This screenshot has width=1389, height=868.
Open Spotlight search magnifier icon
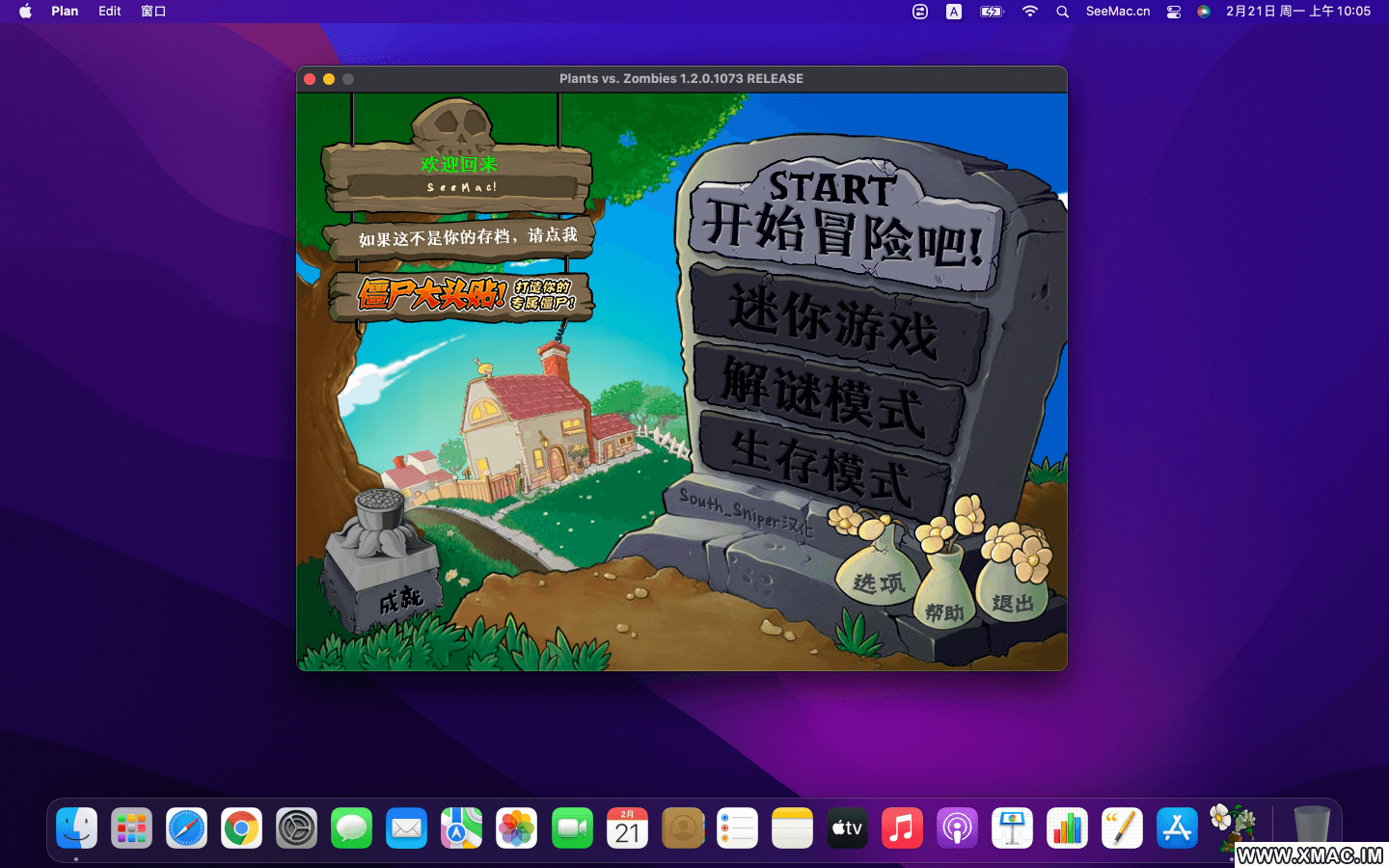click(1062, 12)
